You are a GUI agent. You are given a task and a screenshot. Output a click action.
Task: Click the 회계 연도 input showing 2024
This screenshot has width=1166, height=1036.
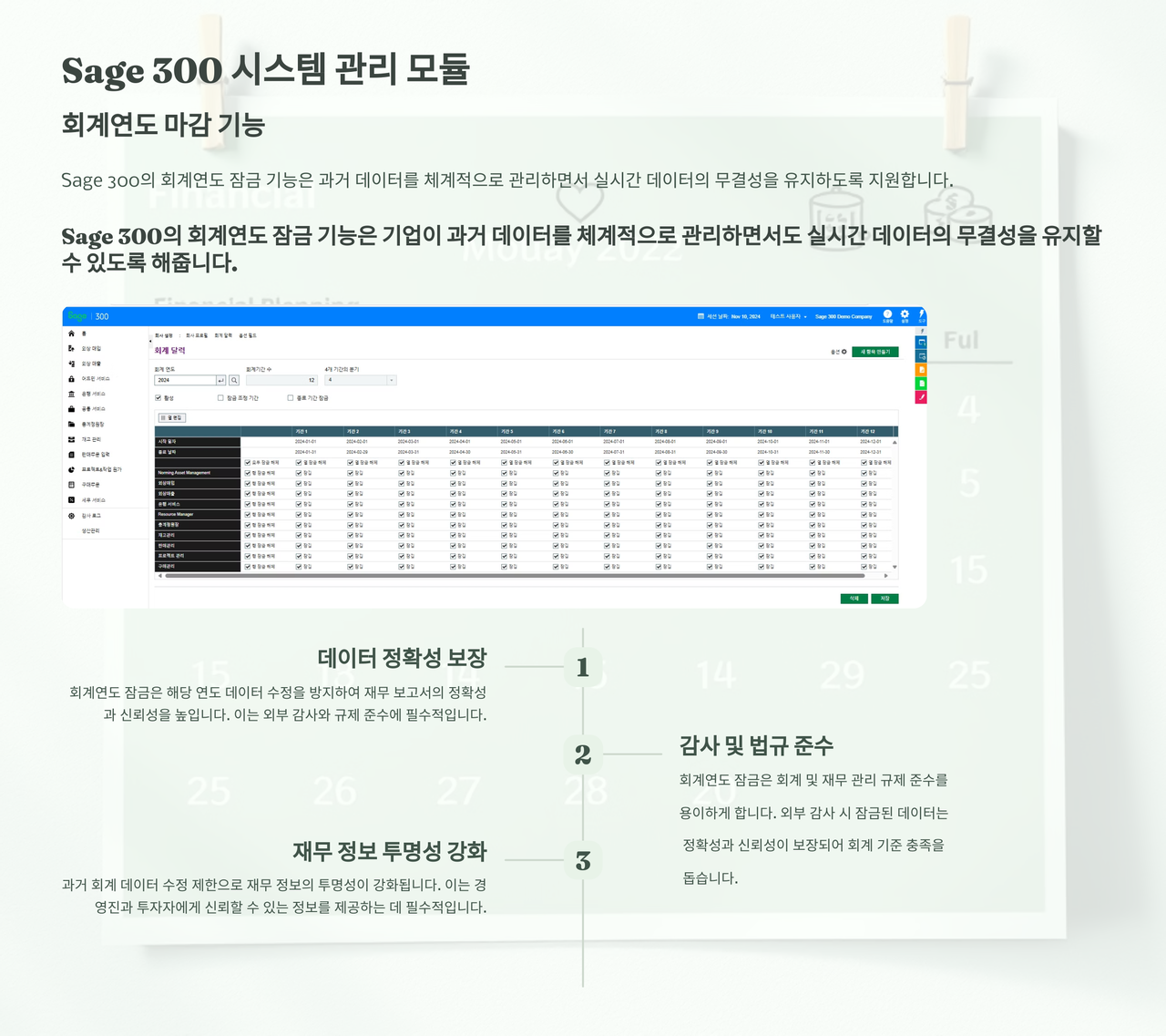tap(186, 380)
